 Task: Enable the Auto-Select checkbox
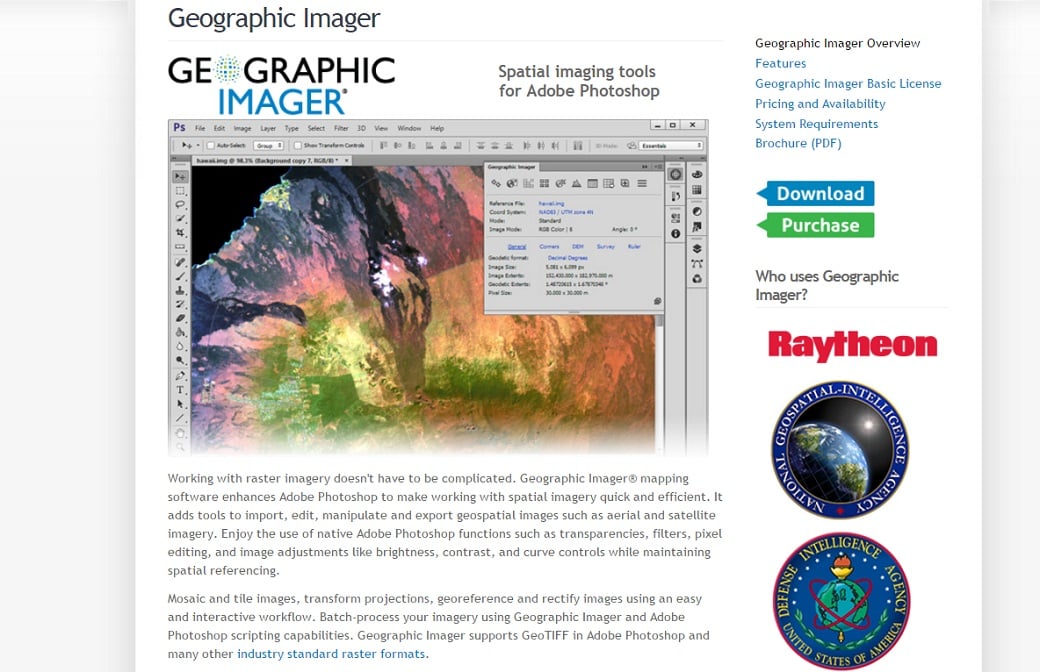211,146
